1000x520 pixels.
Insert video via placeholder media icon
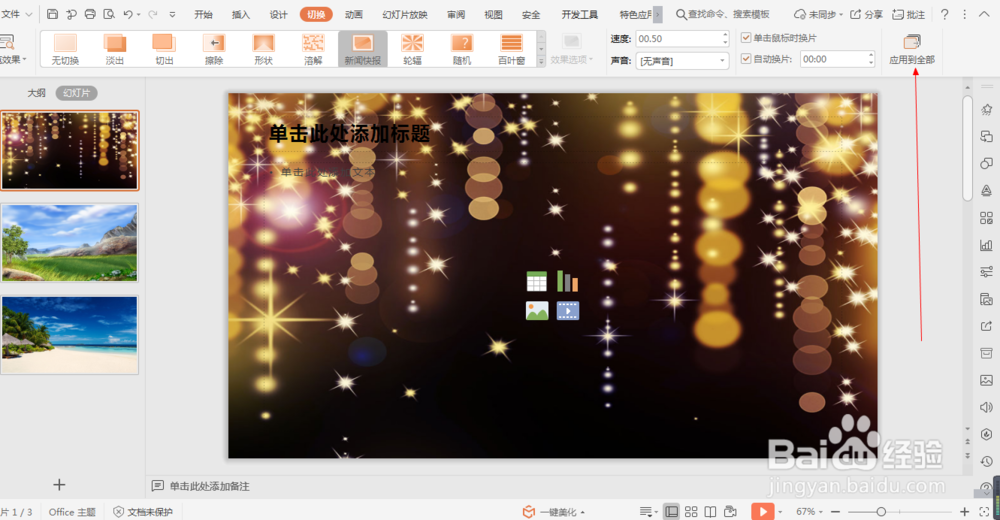568,311
